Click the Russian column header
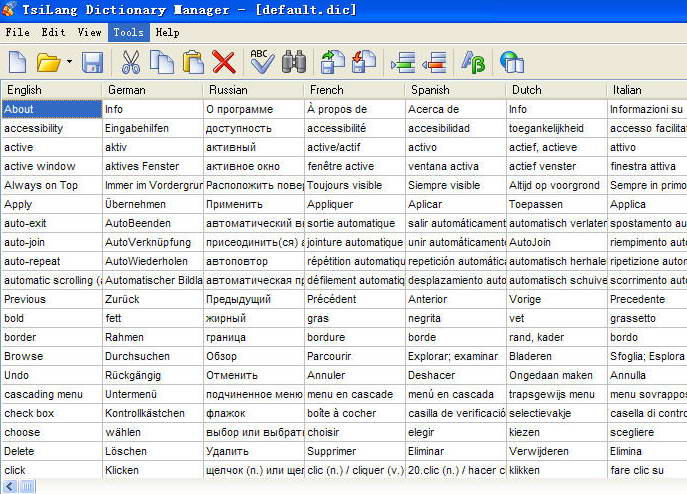Viewport: 687px width, 494px height. click(x=254, y=90)
